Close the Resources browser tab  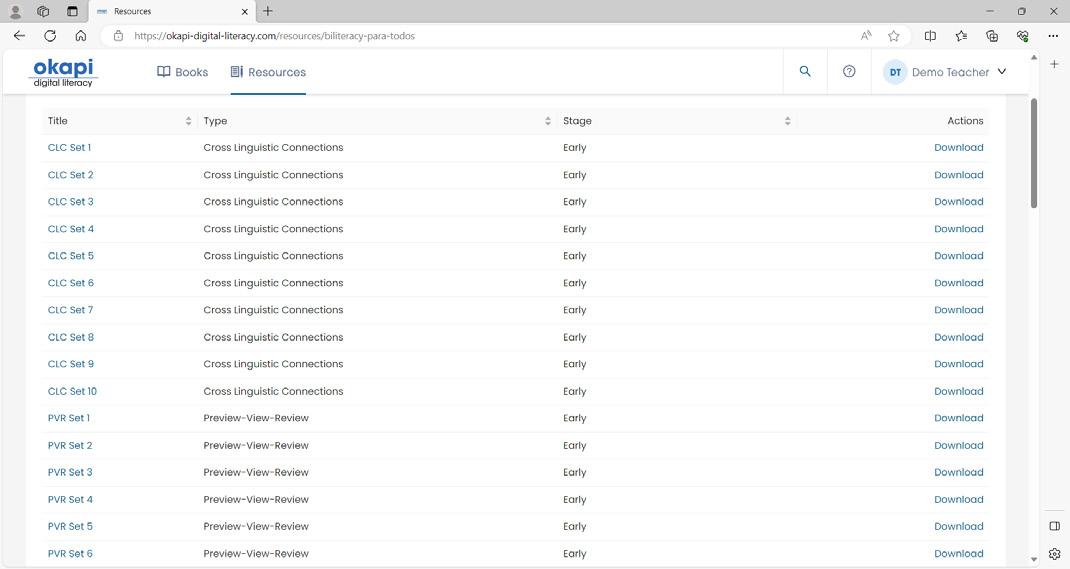tap(244, 12)
